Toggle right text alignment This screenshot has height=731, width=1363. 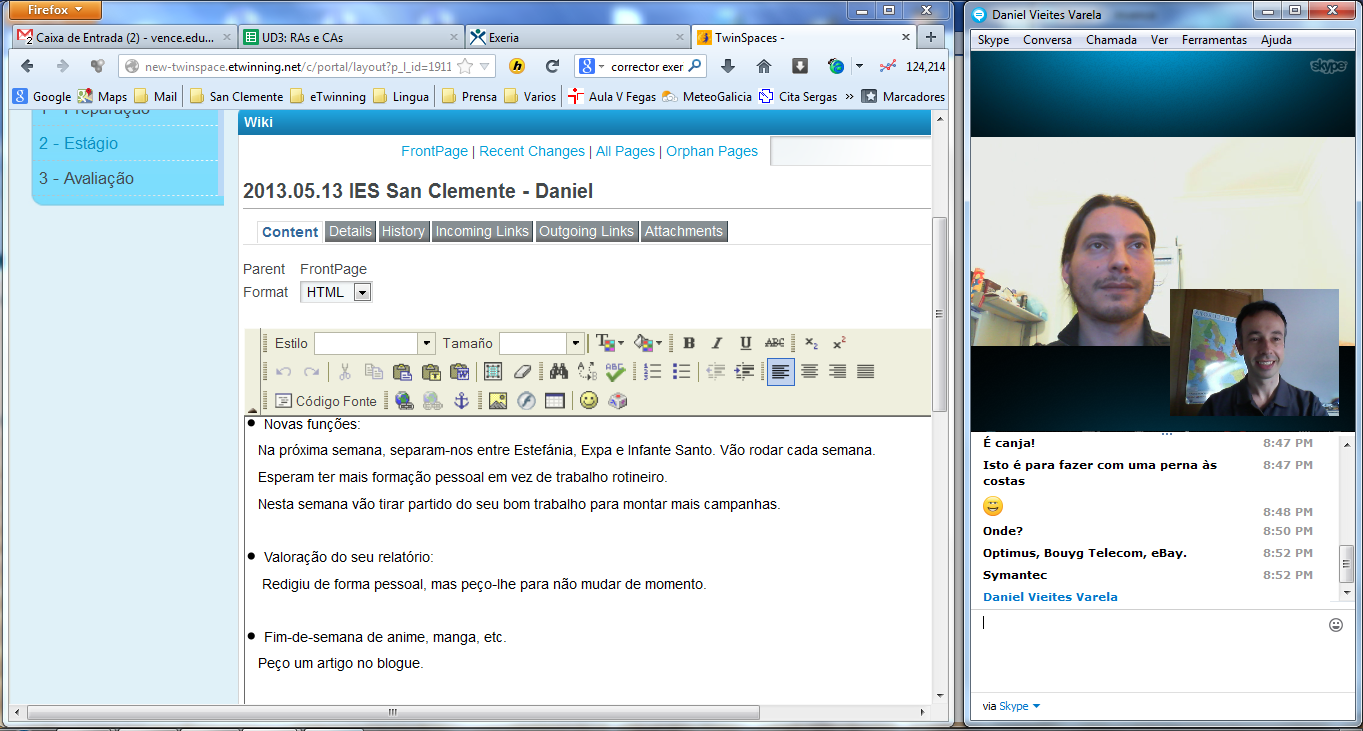tap(838, 372)
